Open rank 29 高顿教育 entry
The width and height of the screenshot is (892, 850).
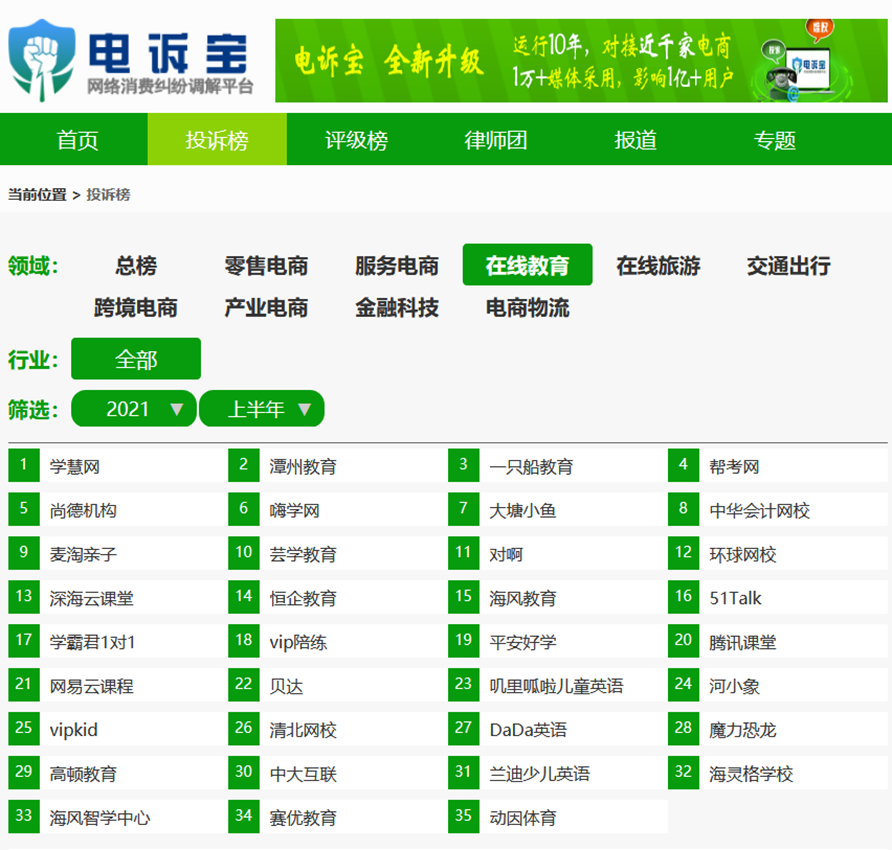[x=118, y=772]
